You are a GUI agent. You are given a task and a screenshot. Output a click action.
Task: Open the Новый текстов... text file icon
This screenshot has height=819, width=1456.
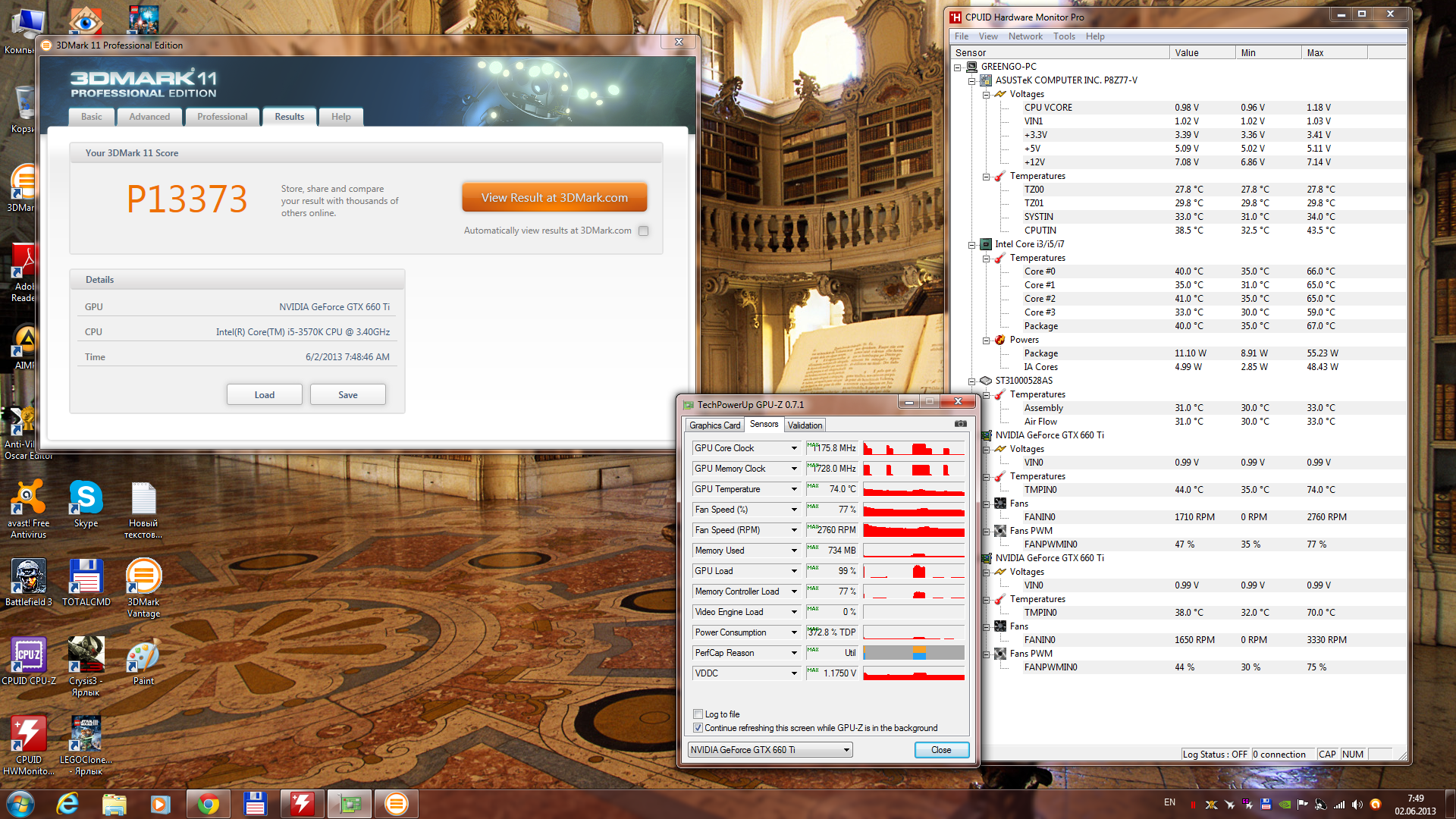click(x=143, y=510)
